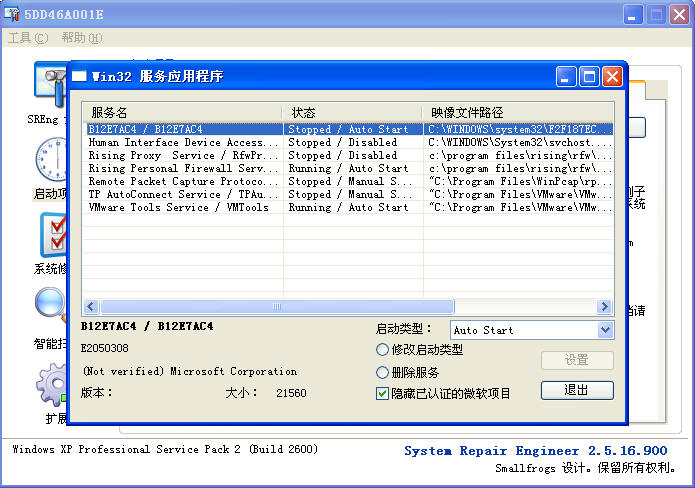Open the 启动类型 Auto Start dropdown
Image resolution: width=695 pixels, height=488 pixels.
(605, 330)
